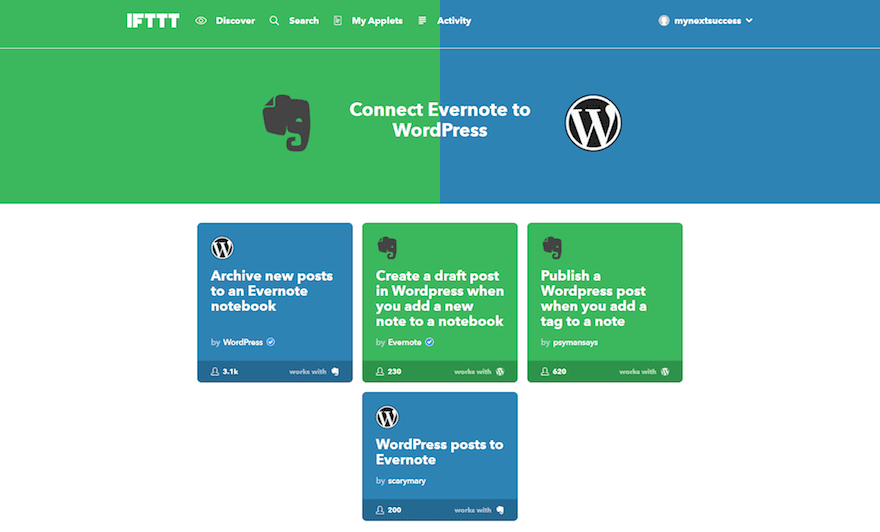
Task: Open the Search menu item
Action: click(x=304, y=21)
